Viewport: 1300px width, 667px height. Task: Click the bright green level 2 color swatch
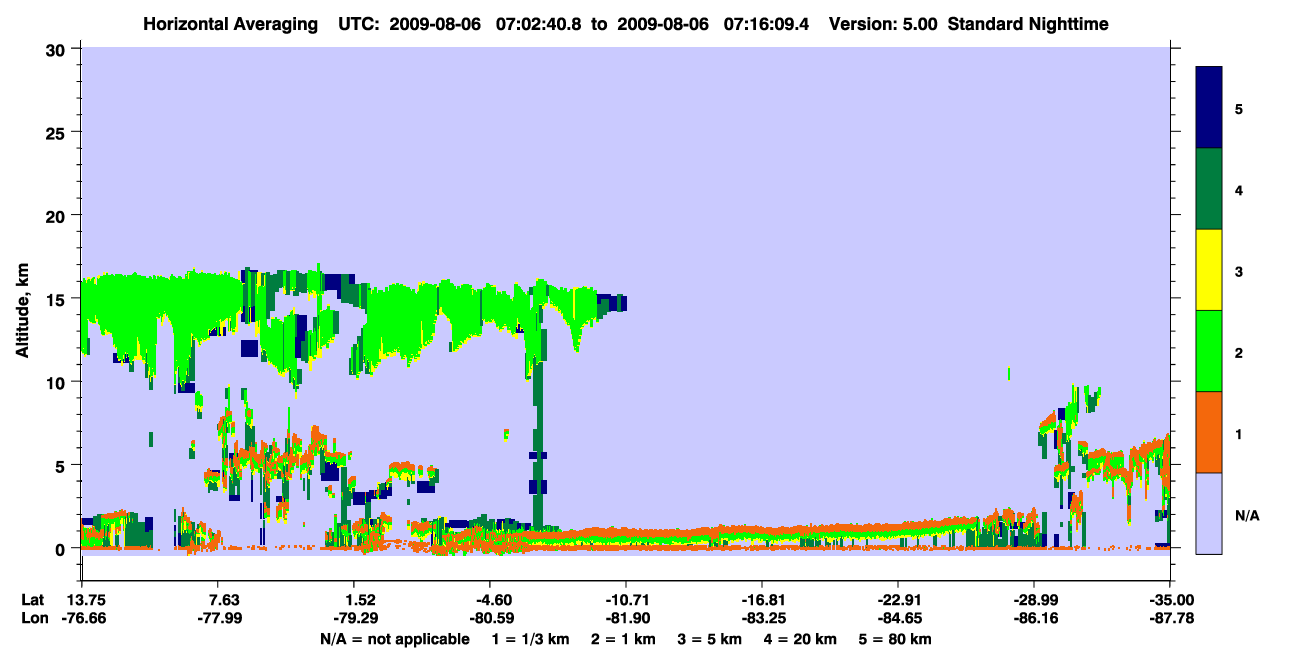[x=1209, y=351]
